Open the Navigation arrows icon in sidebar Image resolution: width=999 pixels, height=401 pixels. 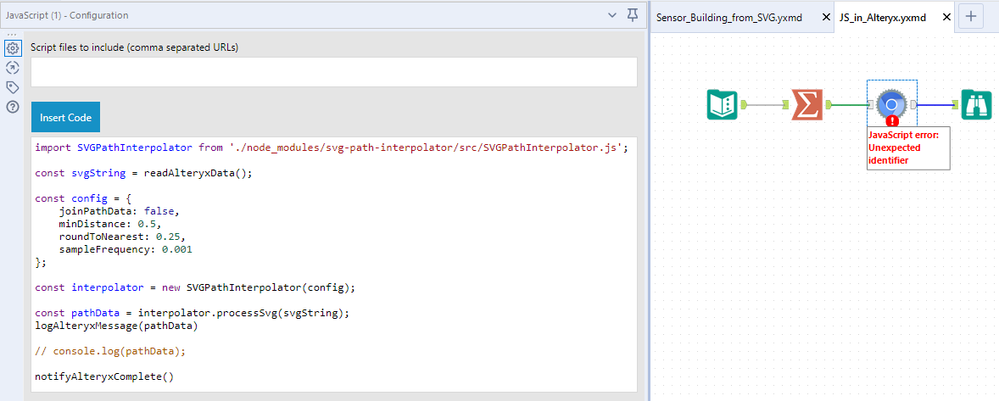12,68
